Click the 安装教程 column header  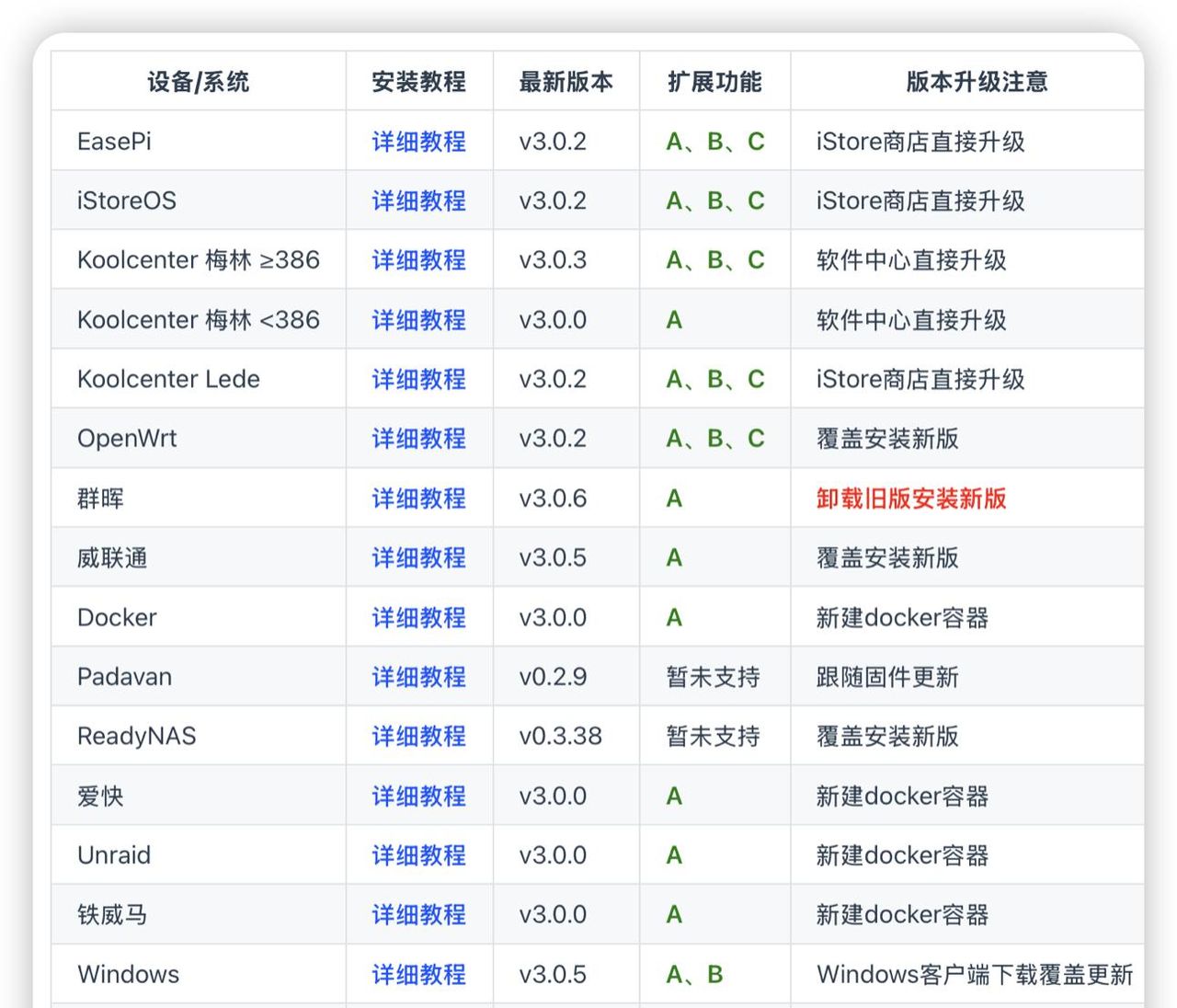click(418, 82)
